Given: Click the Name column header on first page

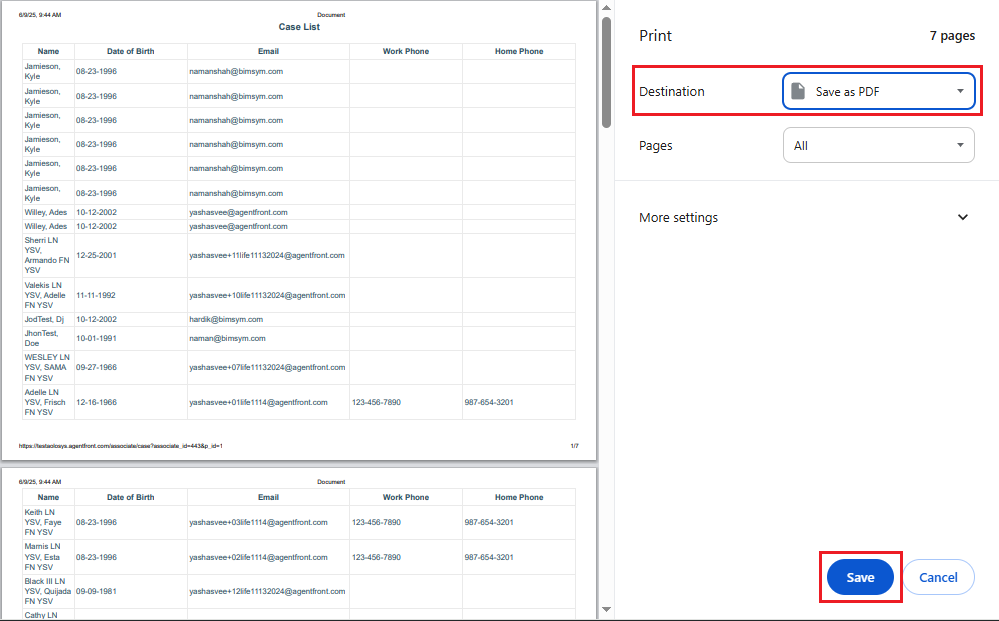Looking at the screenshot, I should pyautogui.click(x=48, y=51).
